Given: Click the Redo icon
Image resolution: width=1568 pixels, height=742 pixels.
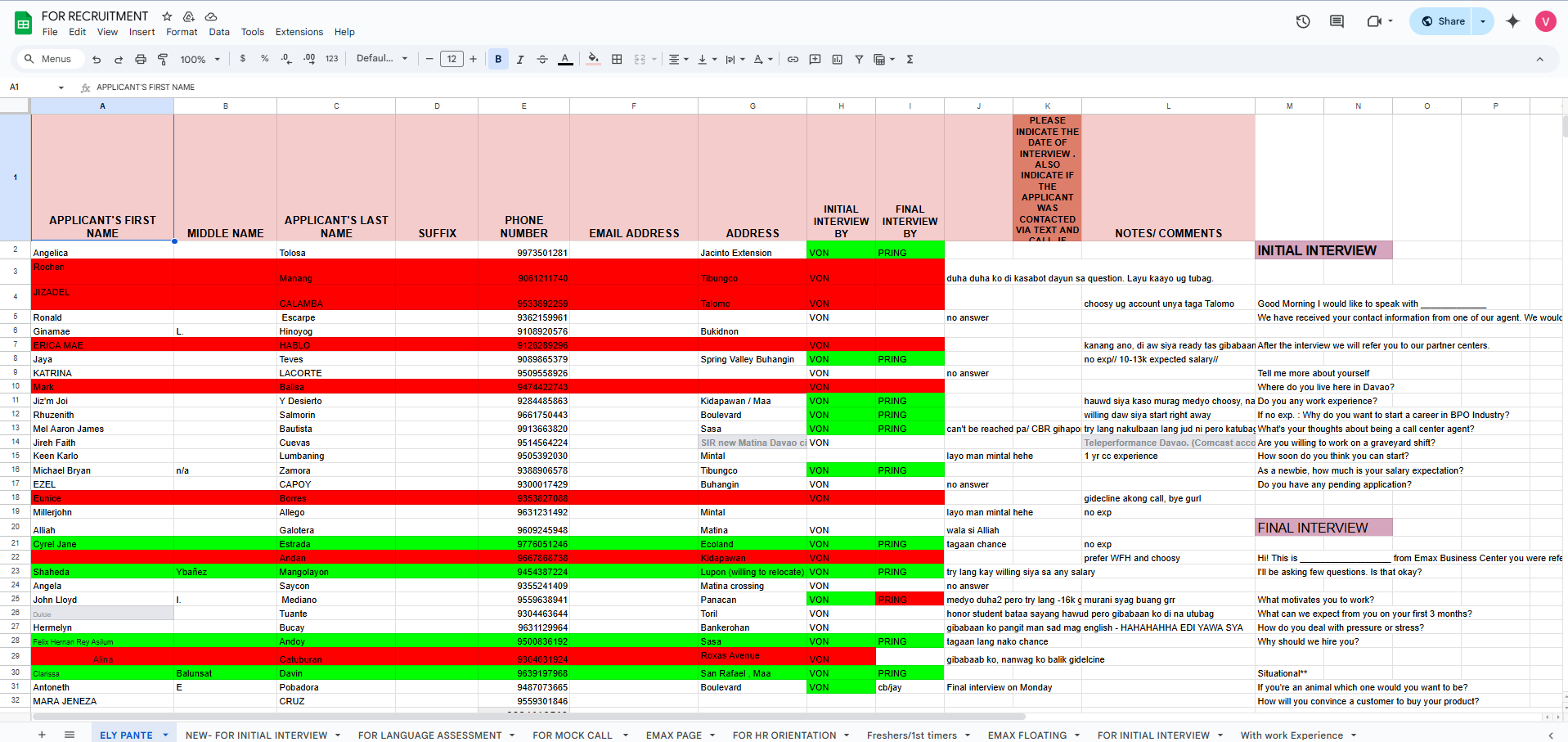Looking at the screenshot, I should point(119,59).
